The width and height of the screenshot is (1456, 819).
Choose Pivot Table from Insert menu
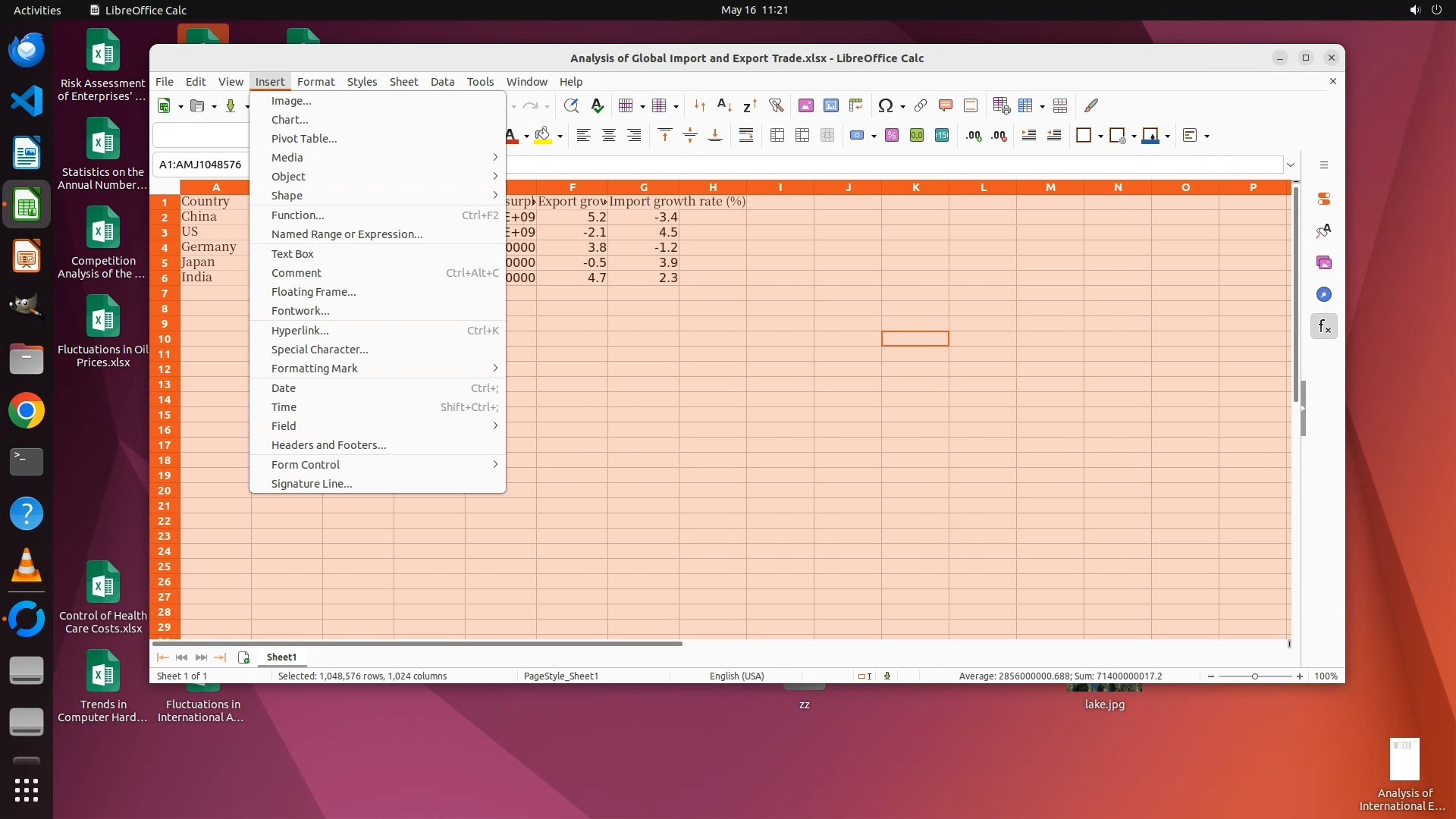304,139
